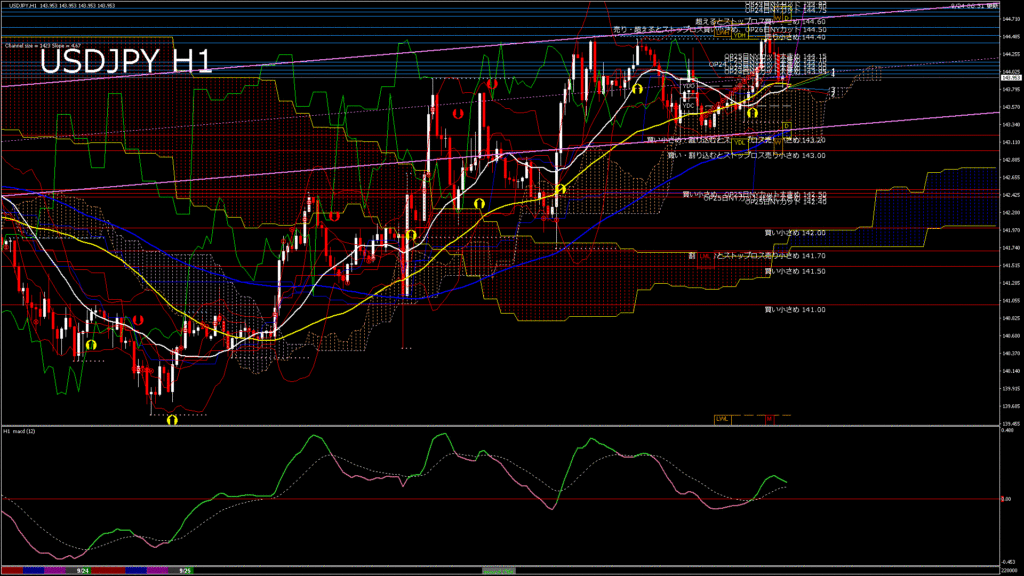Image resolution: width=1024 pixels, height=576 pixels.
Task: Click the 9/25 date marker on the time axis
Action: tap(184, 570)
